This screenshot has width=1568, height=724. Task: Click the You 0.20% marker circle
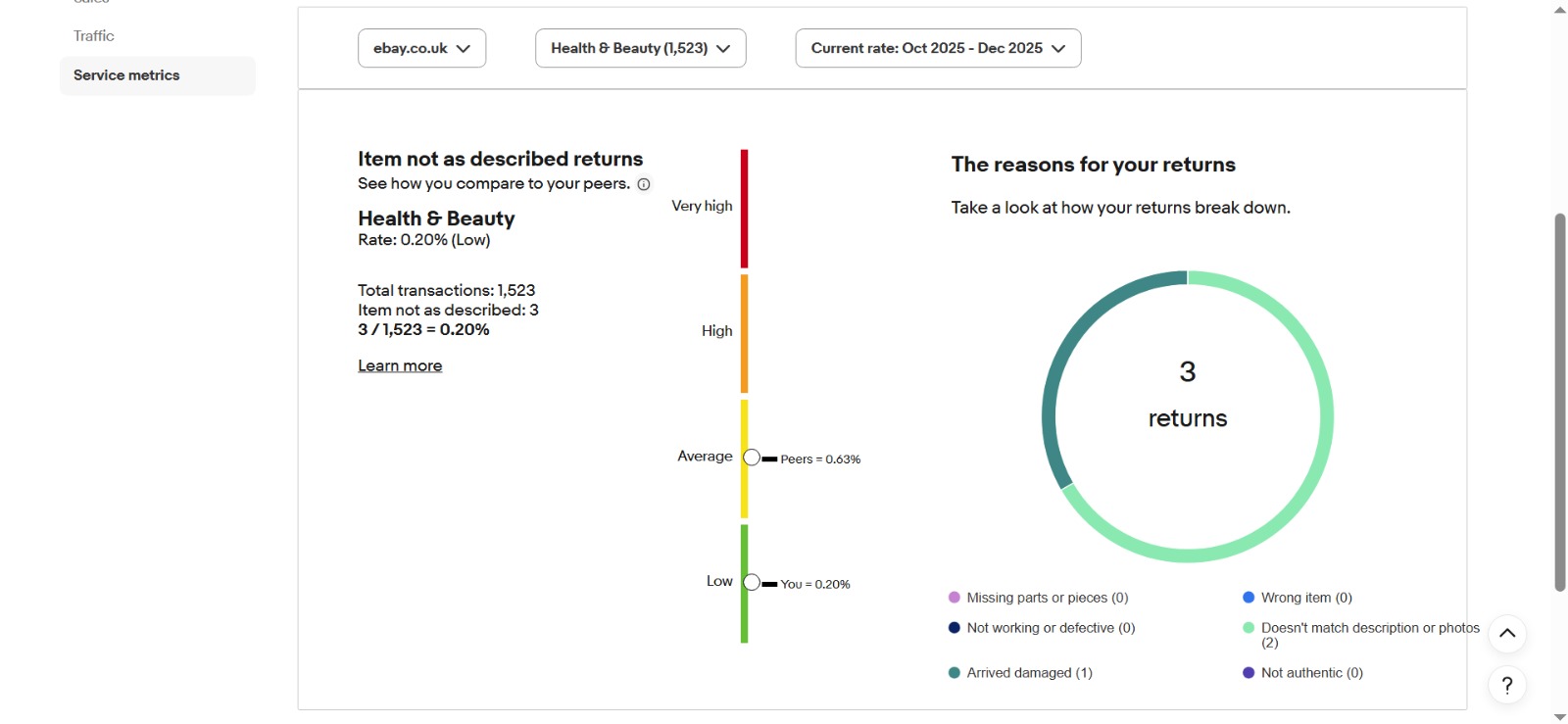point(752,583)
